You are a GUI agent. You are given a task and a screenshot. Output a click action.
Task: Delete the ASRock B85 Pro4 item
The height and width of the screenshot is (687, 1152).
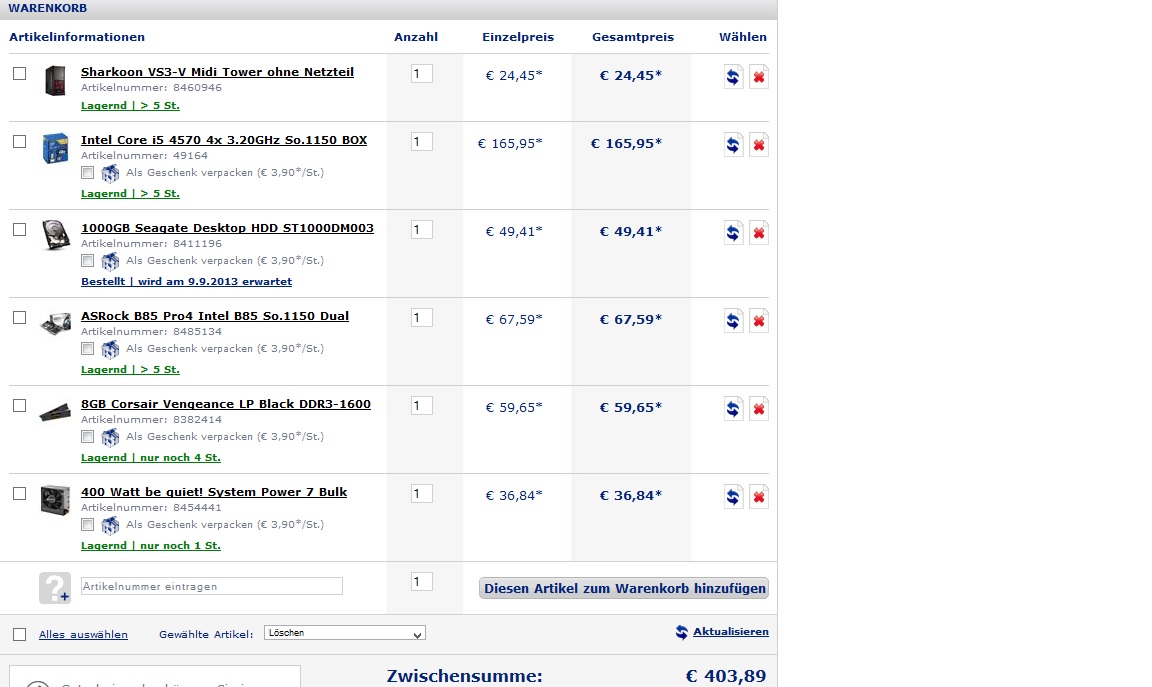tap(759, 321)
